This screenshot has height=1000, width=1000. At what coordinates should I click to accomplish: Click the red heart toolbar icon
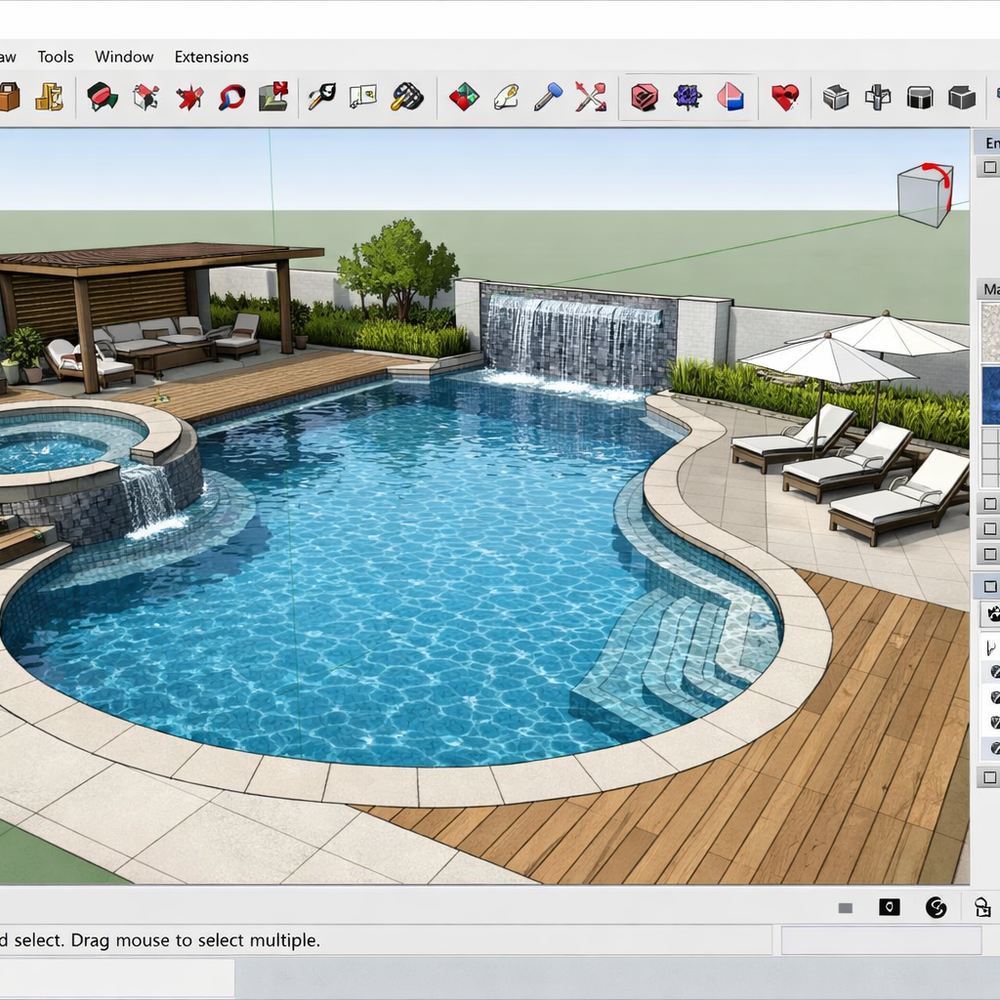[x=785, y=97]
